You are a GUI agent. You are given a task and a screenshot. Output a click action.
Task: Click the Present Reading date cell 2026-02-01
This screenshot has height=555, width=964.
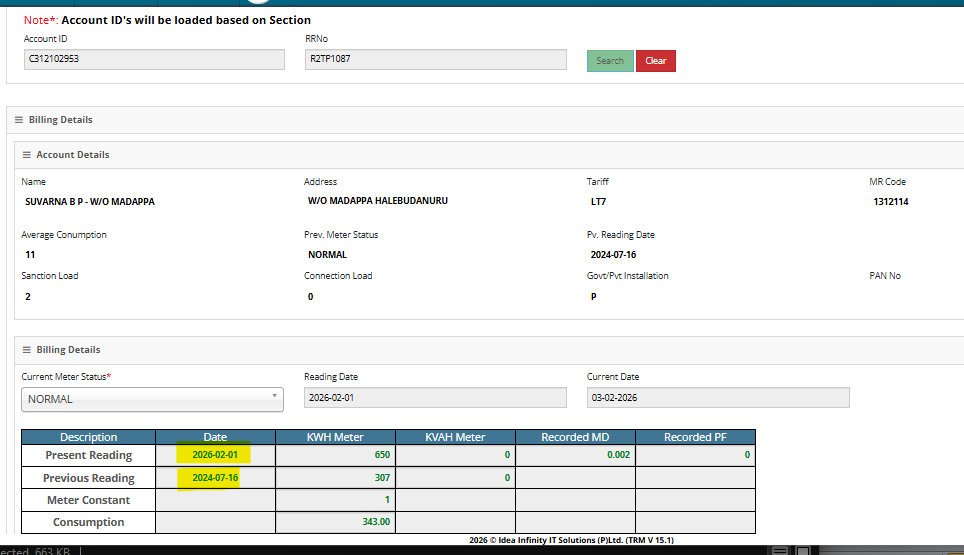pyautogui.click(x=215, y=455)
